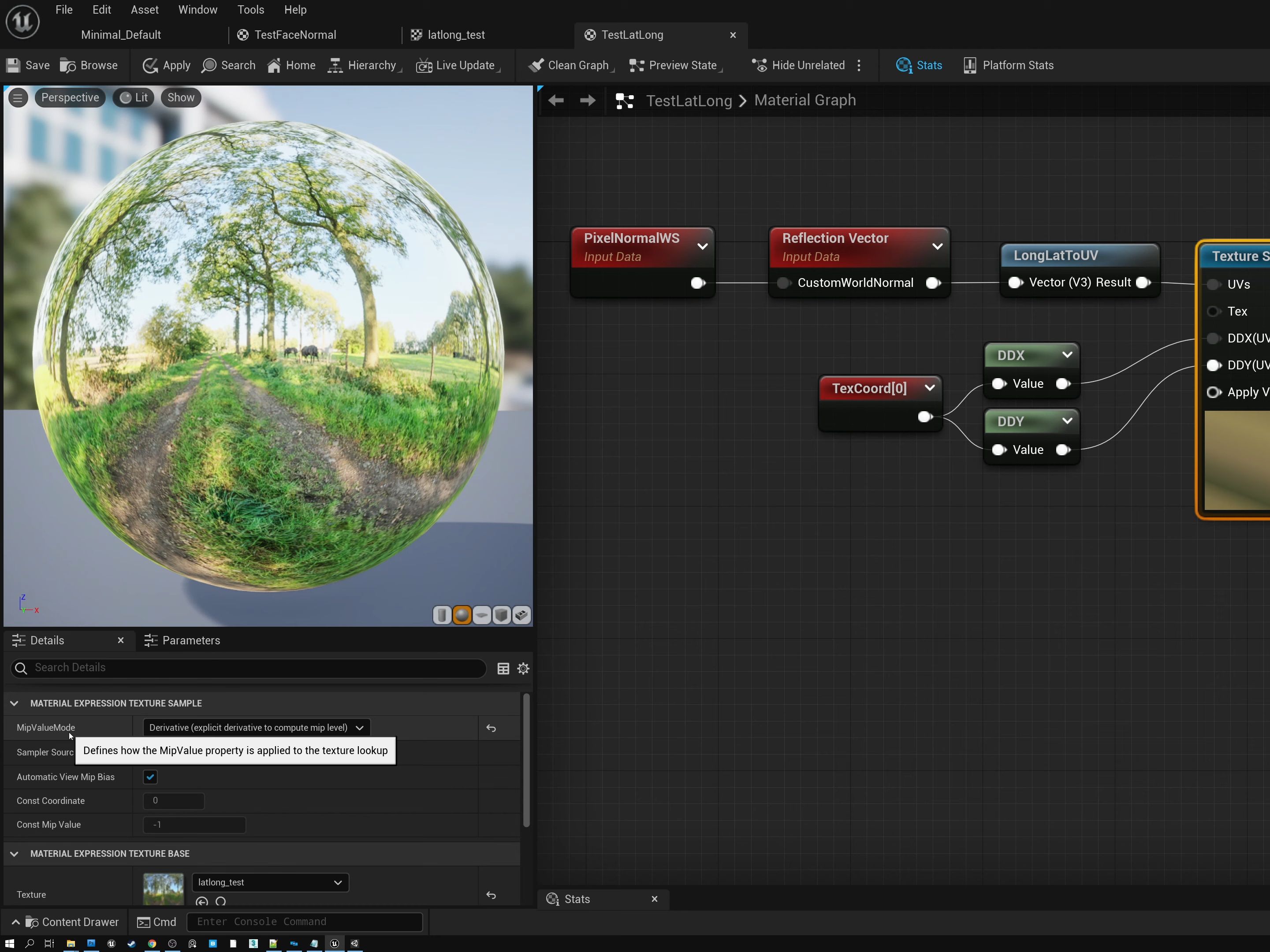The height and width of the screenshot is (952, 1270).
Task: Browse to asset in Content Browser
Action: click(89, 66)
